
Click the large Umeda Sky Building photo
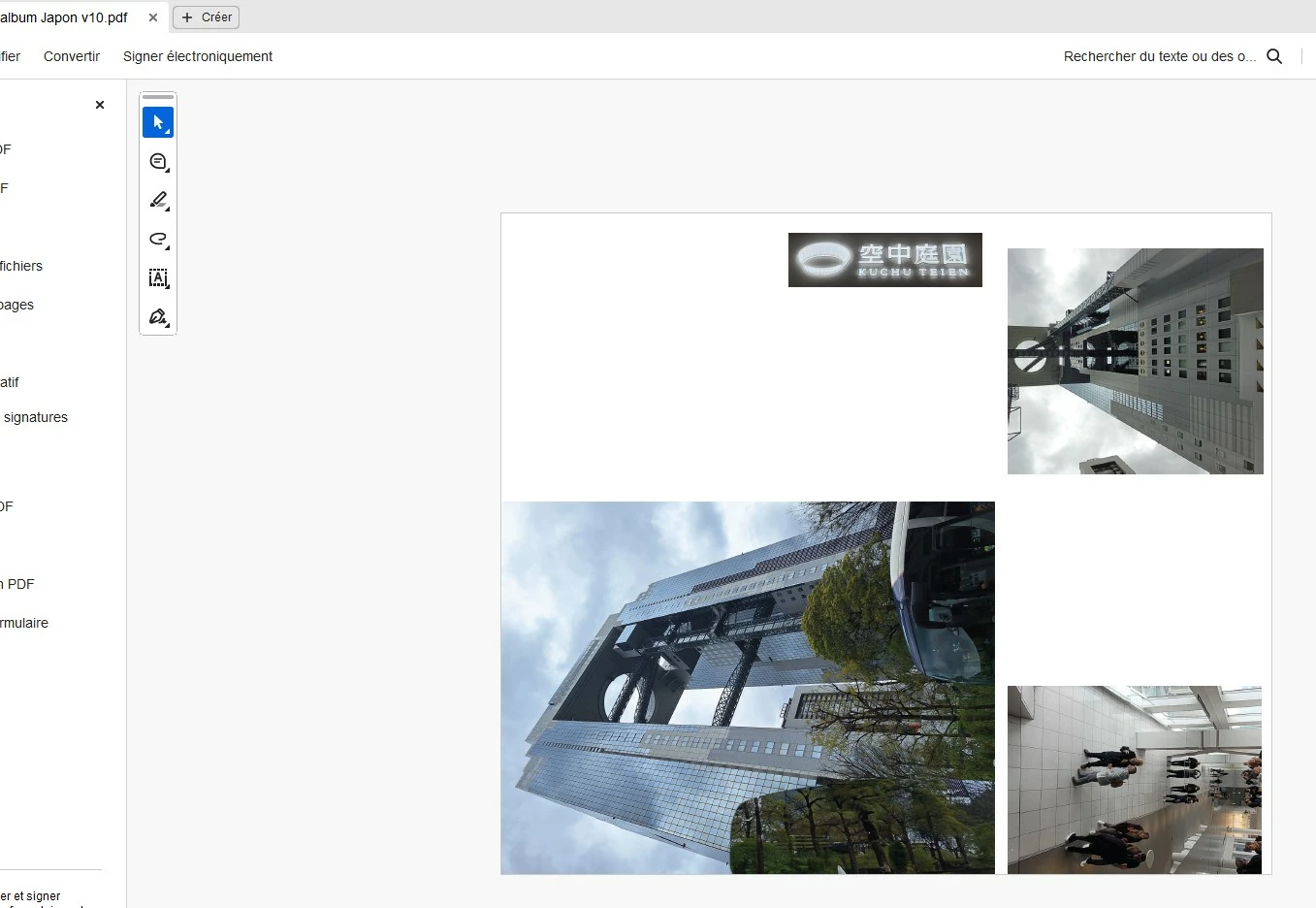pyautogui.click(x=748, y=688)
